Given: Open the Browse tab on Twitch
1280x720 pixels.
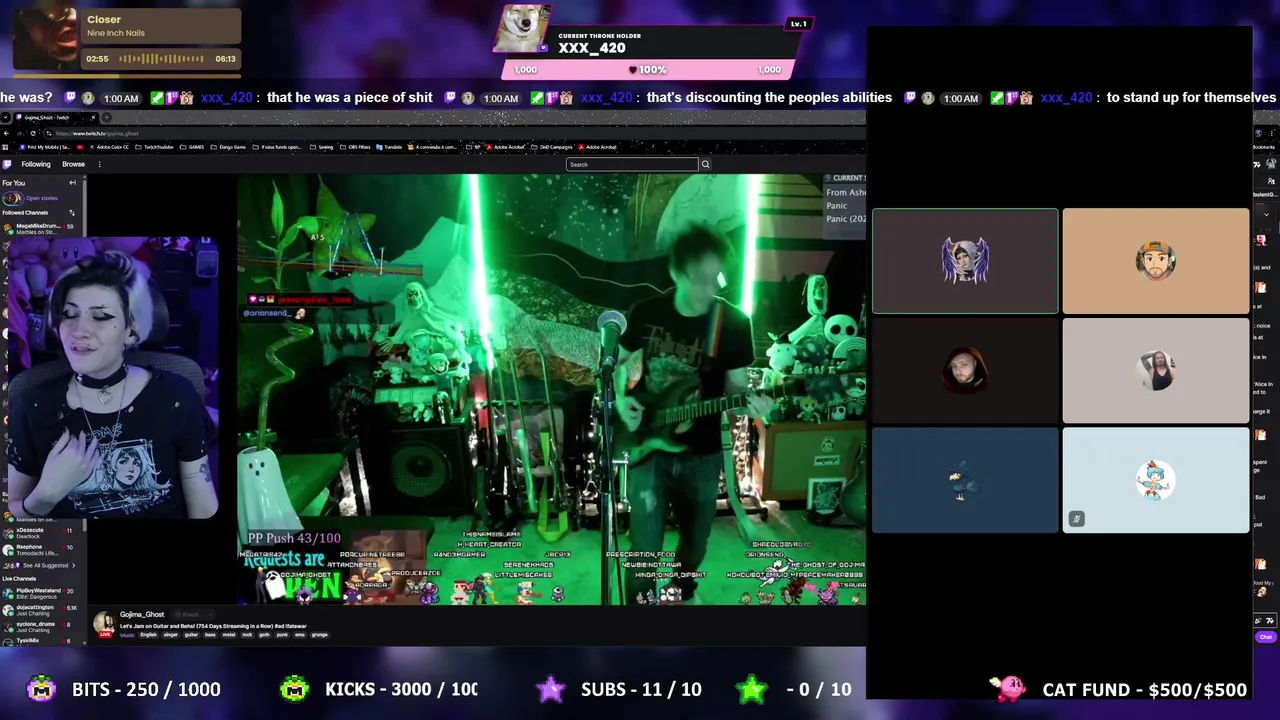Looking at the screenshot, I should pos(73,164).
